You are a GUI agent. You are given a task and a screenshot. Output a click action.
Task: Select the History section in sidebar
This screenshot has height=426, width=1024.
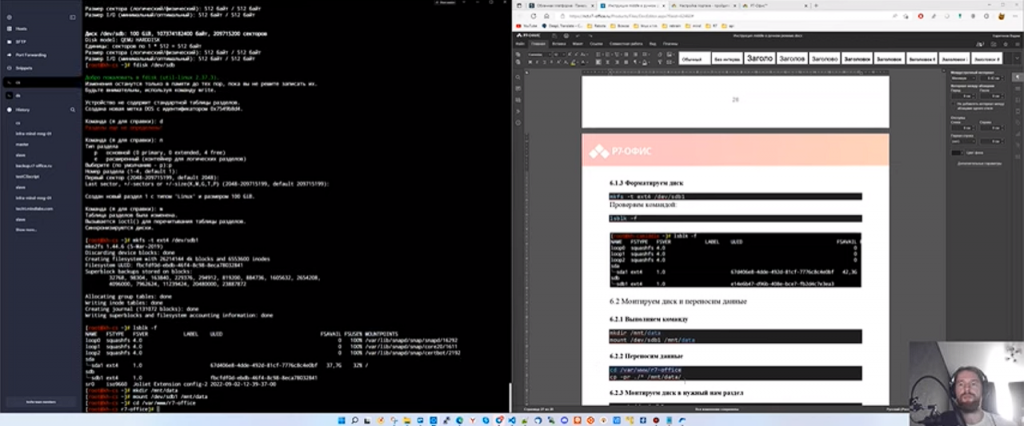point(23,110)
